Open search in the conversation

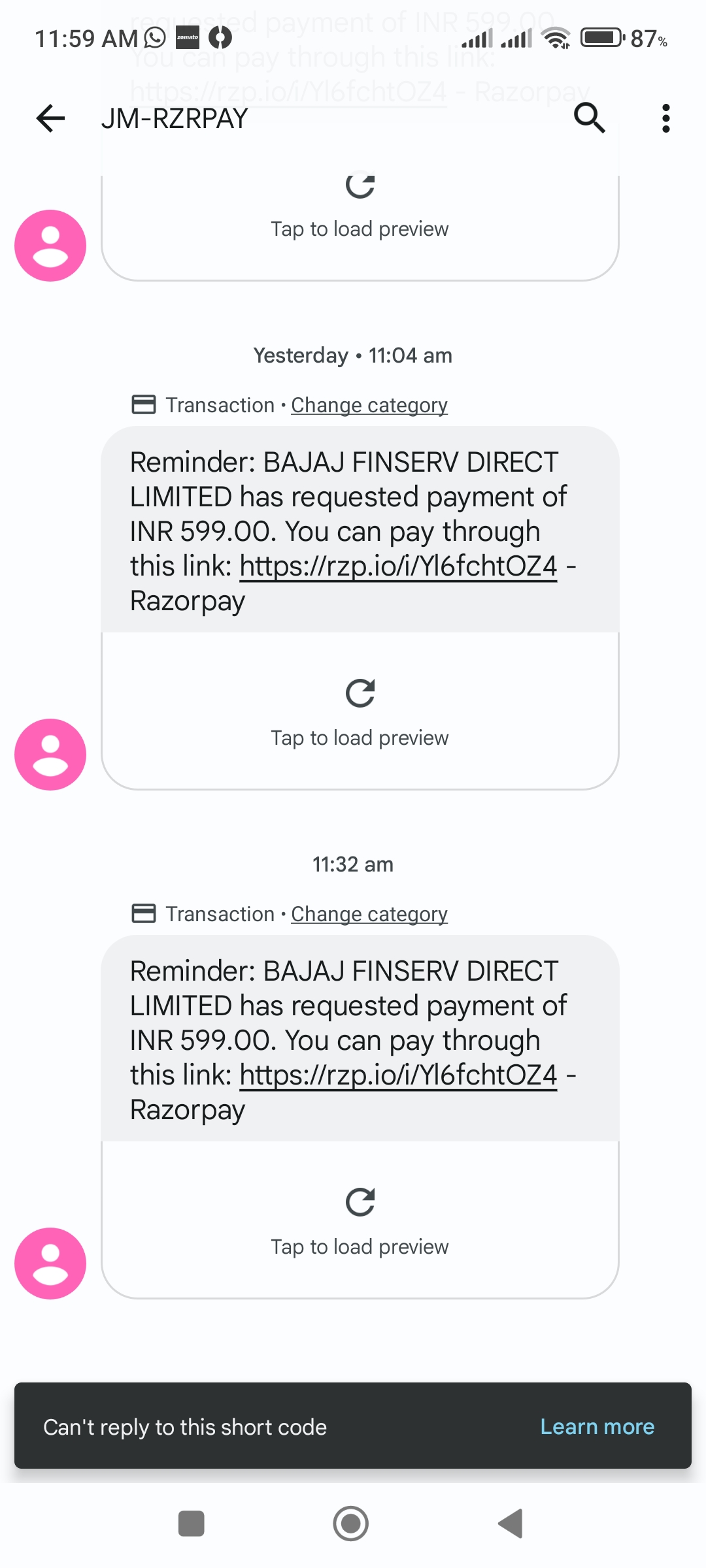coord(589,118)
